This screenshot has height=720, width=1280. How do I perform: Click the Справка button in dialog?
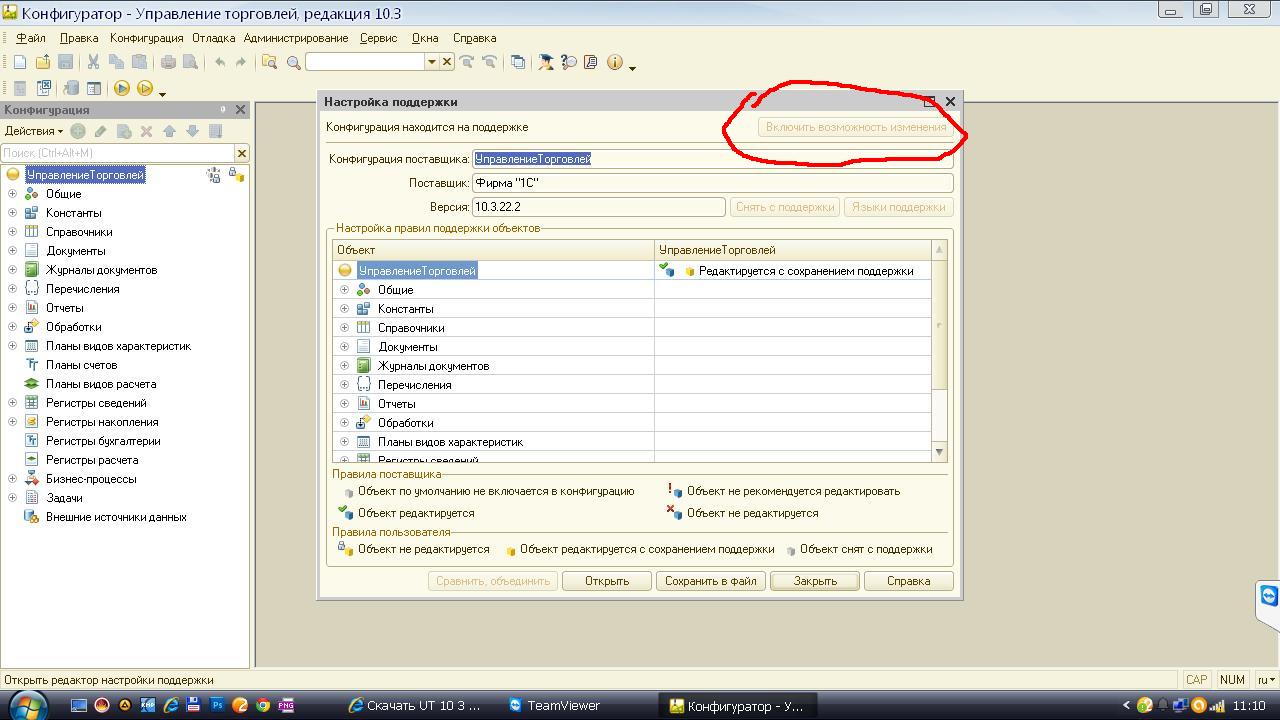(908, 581)
